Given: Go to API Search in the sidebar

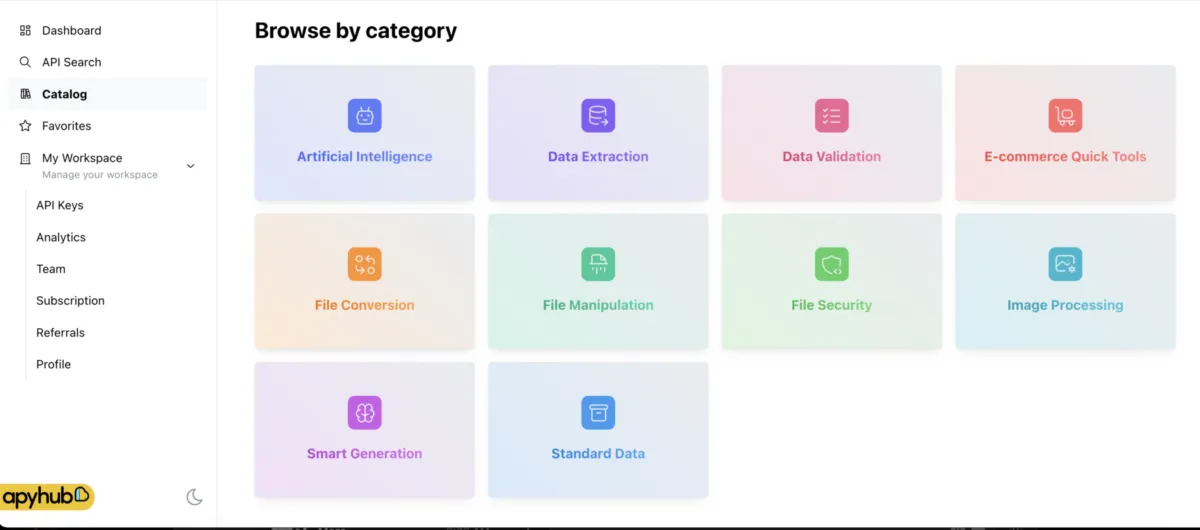Looking at the screenshot, I should pyautogui.click(x=71, y=62).
